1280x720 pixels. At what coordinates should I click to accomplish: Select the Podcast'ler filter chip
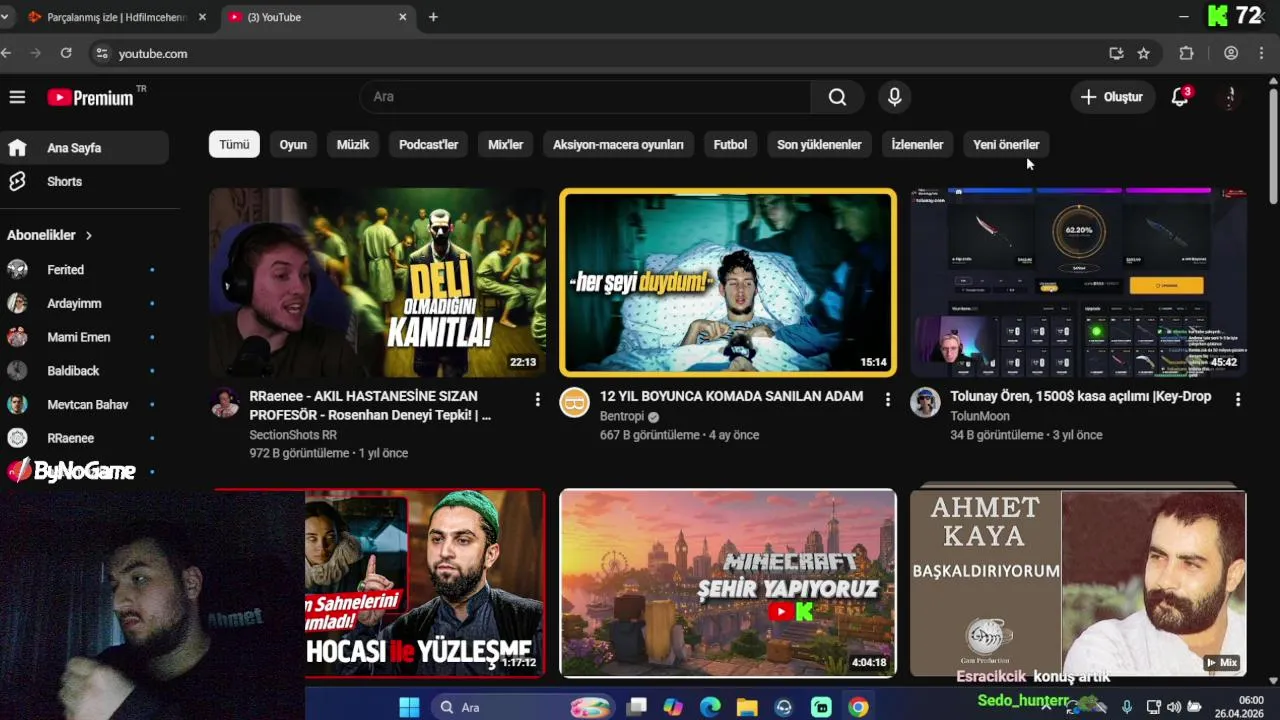428,145
